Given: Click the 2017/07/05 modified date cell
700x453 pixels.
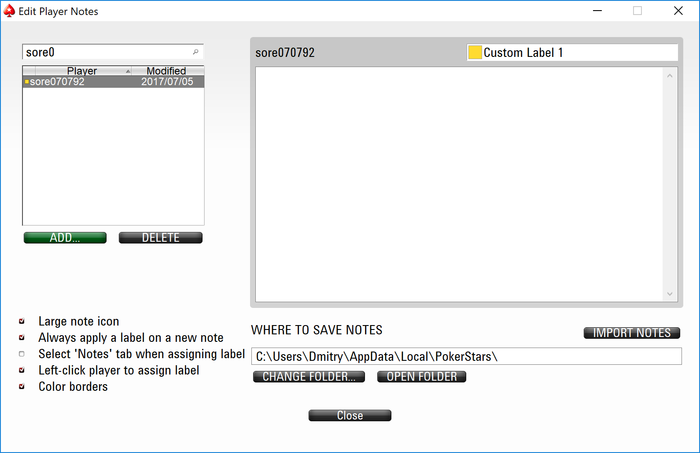Looking at the screenshot, I should (x=167, y=82).
